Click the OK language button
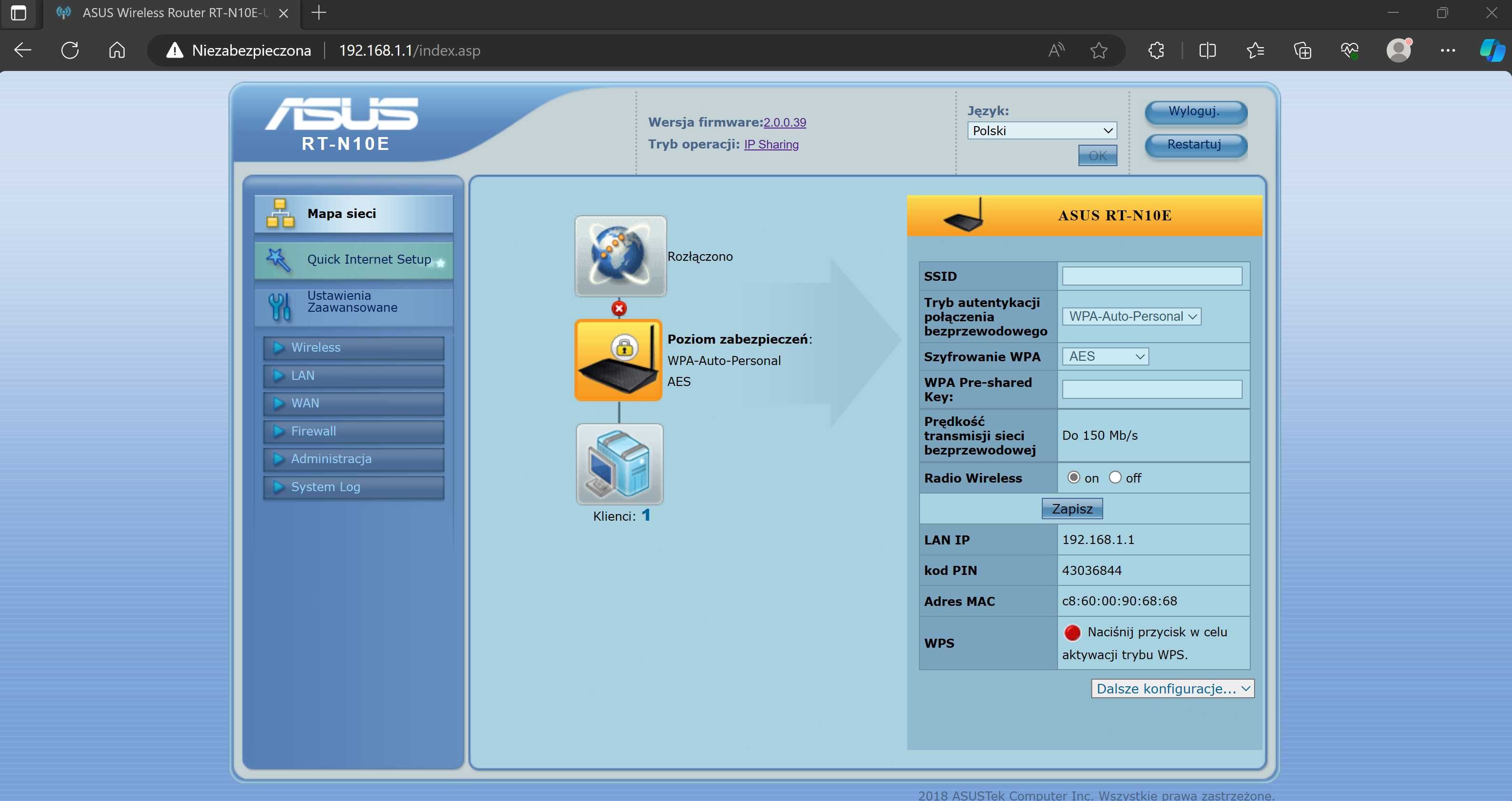 point(1097,156)
